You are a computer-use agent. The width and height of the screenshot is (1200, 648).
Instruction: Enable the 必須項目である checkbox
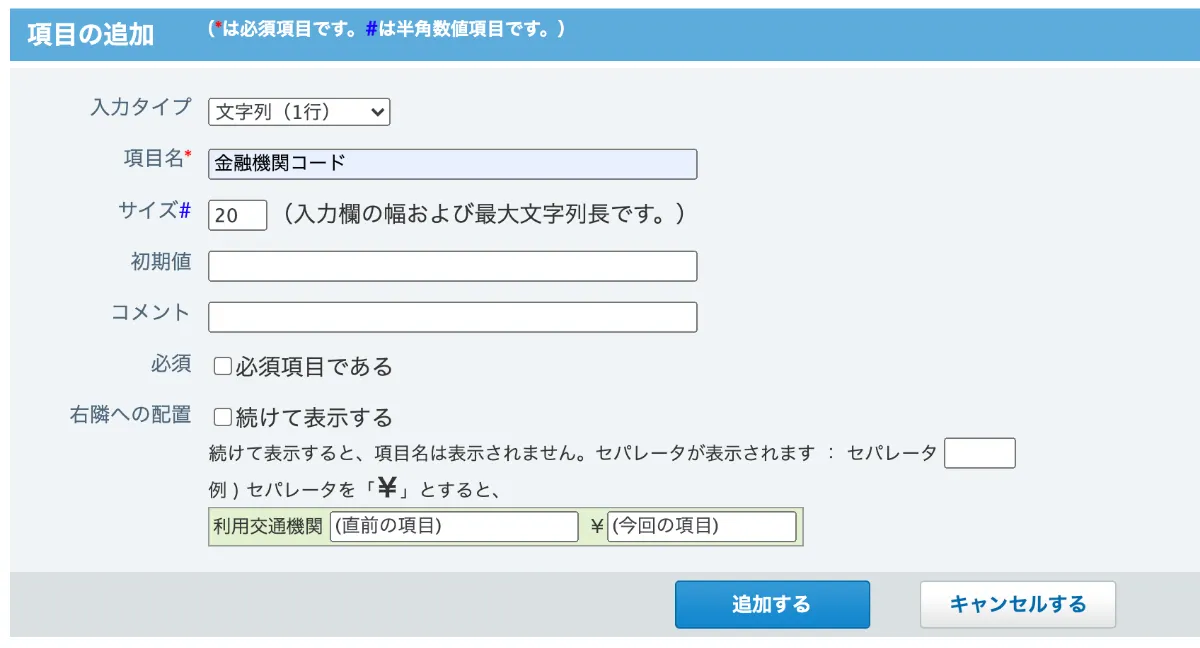[x=223, y=367]
